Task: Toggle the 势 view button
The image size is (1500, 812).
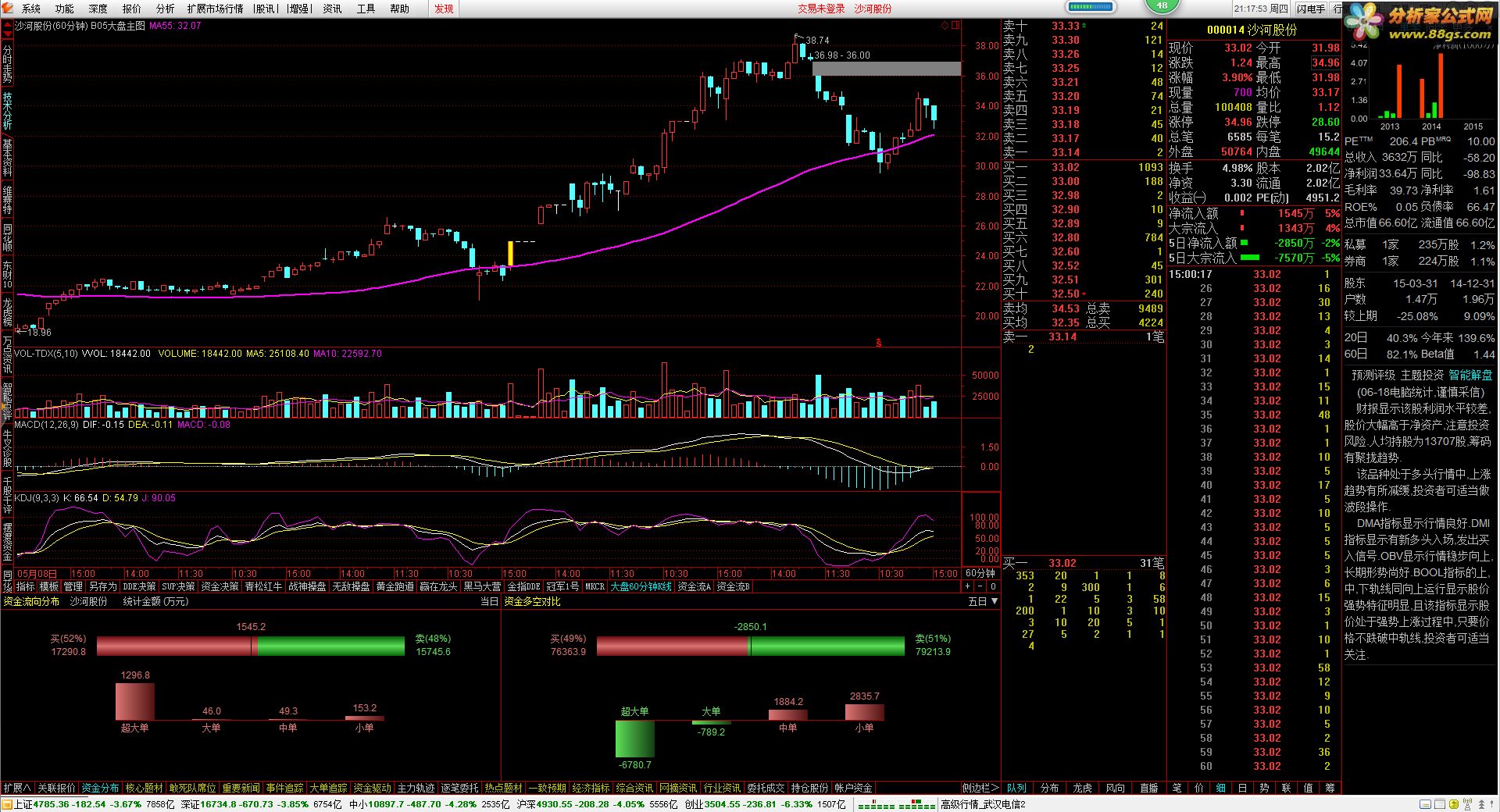Action: tap(1265, 788)
